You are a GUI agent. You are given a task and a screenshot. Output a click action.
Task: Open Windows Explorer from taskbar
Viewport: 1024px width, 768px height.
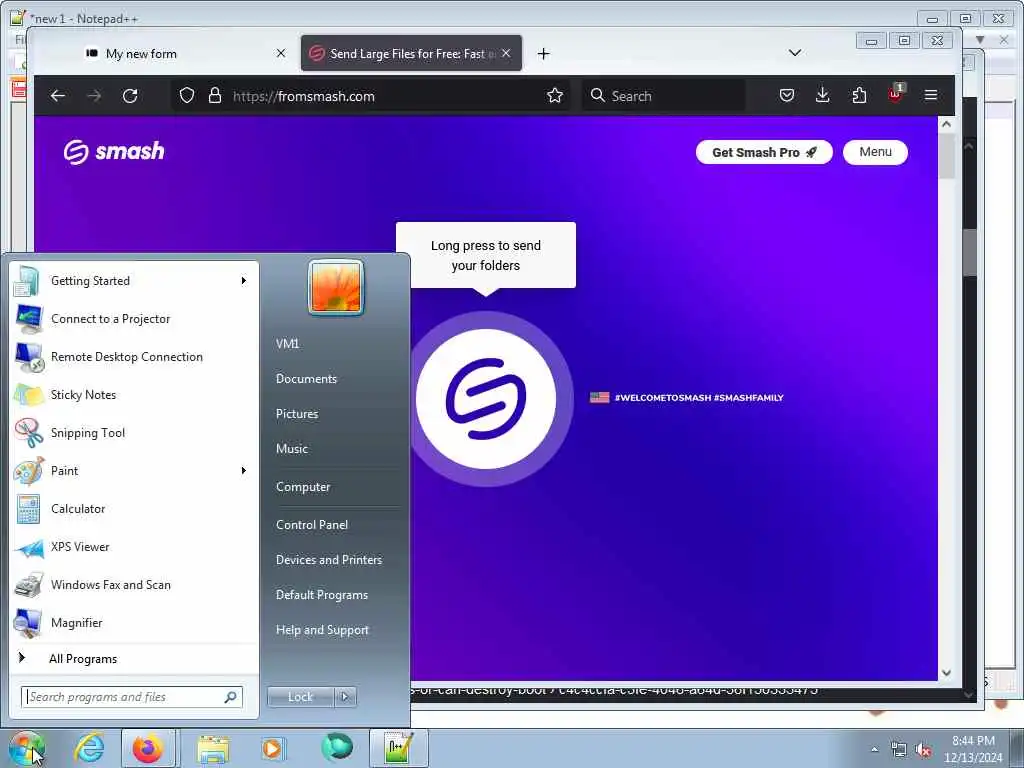point(213,748)
